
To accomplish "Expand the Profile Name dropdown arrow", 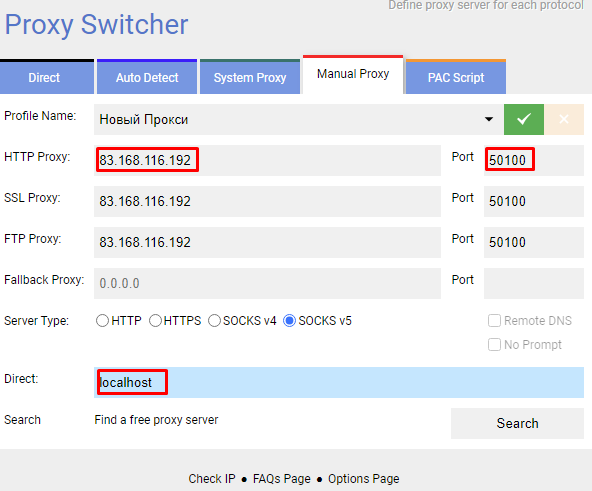I will click(489, 119).
